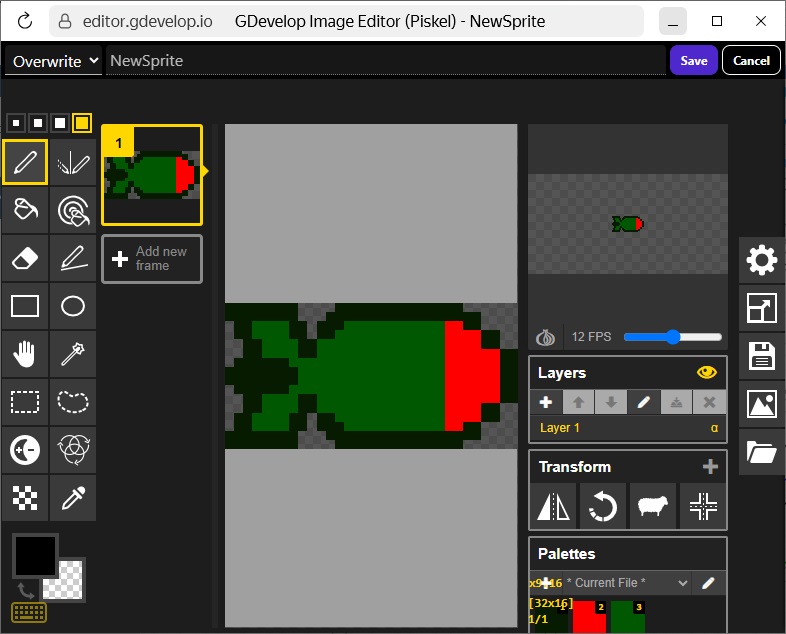Select the Eraser tool
The image size is (786, 634).
[25, 258]
